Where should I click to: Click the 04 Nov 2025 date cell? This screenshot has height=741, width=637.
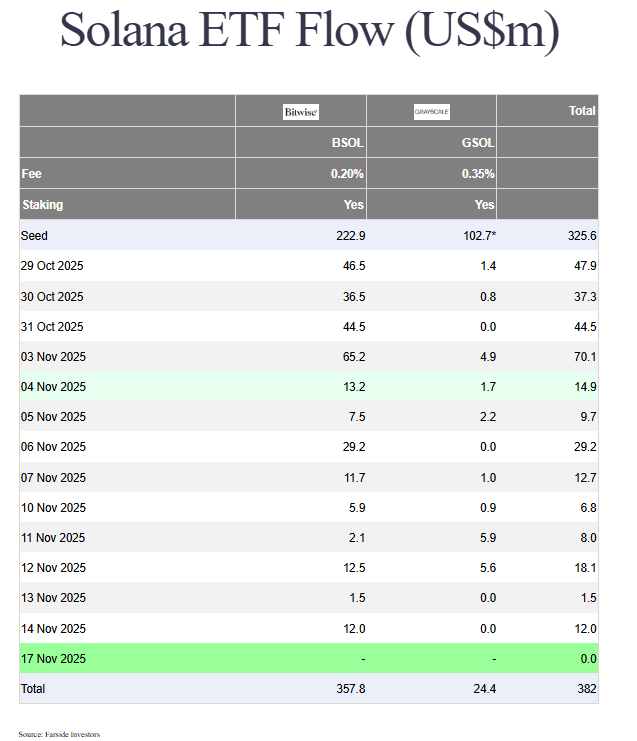[x=53, y=387]
